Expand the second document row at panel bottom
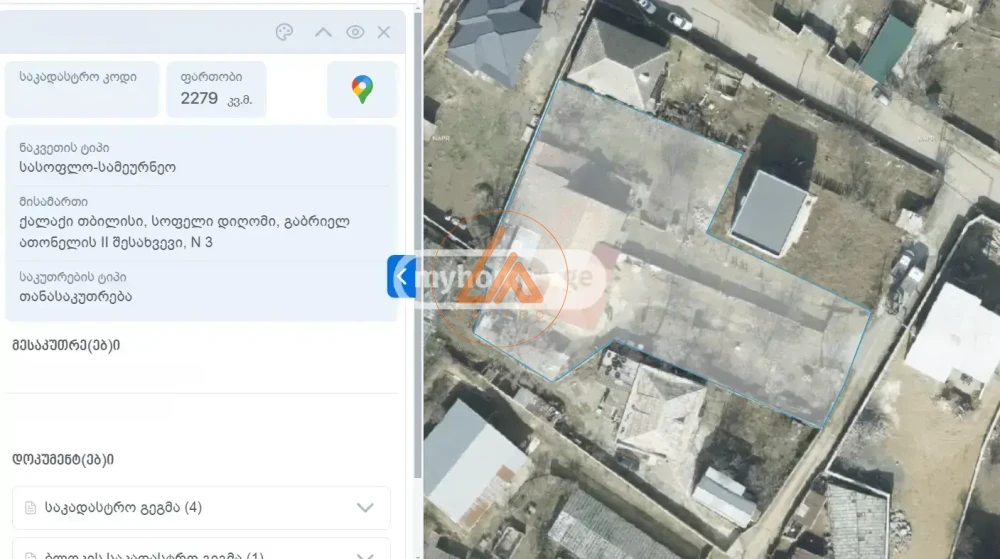The width and height of the screenshot is (1000, 559). click(x=365, y=553)
